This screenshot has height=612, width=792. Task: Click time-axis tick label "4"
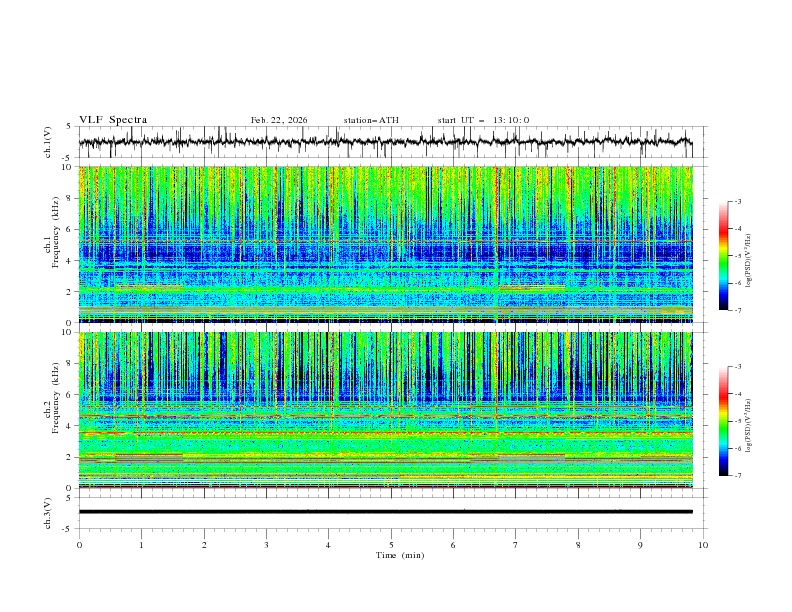click(x=328, y=545)
